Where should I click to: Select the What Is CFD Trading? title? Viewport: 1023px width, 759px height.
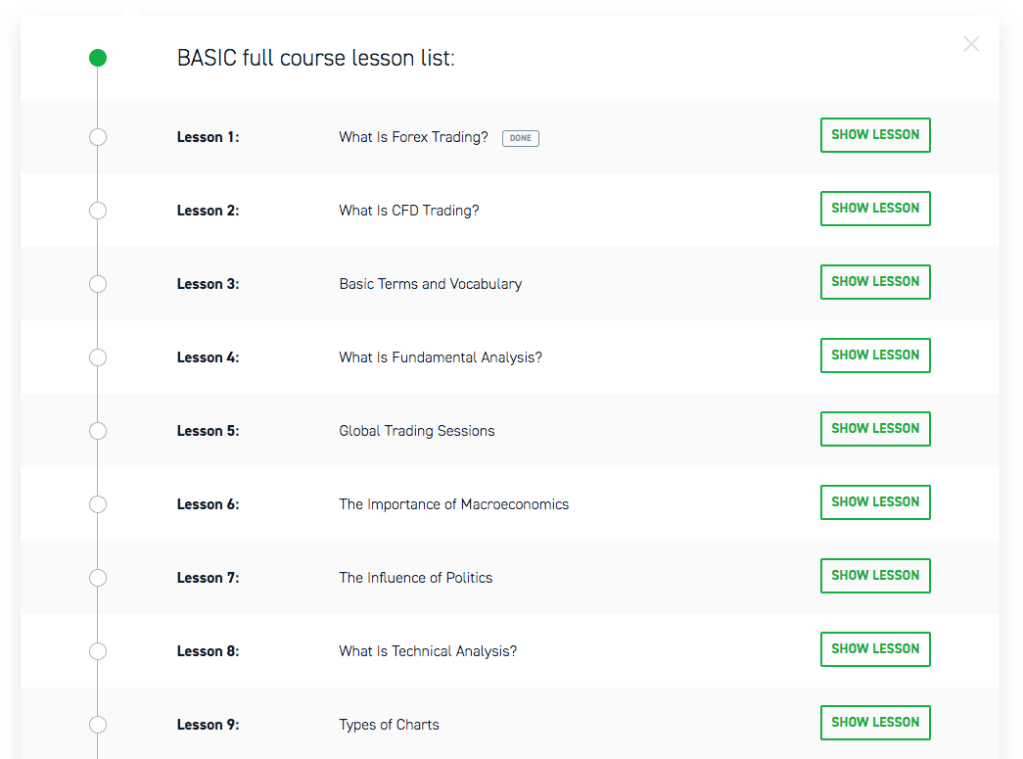pyautogui.click(x=409, y=211)
